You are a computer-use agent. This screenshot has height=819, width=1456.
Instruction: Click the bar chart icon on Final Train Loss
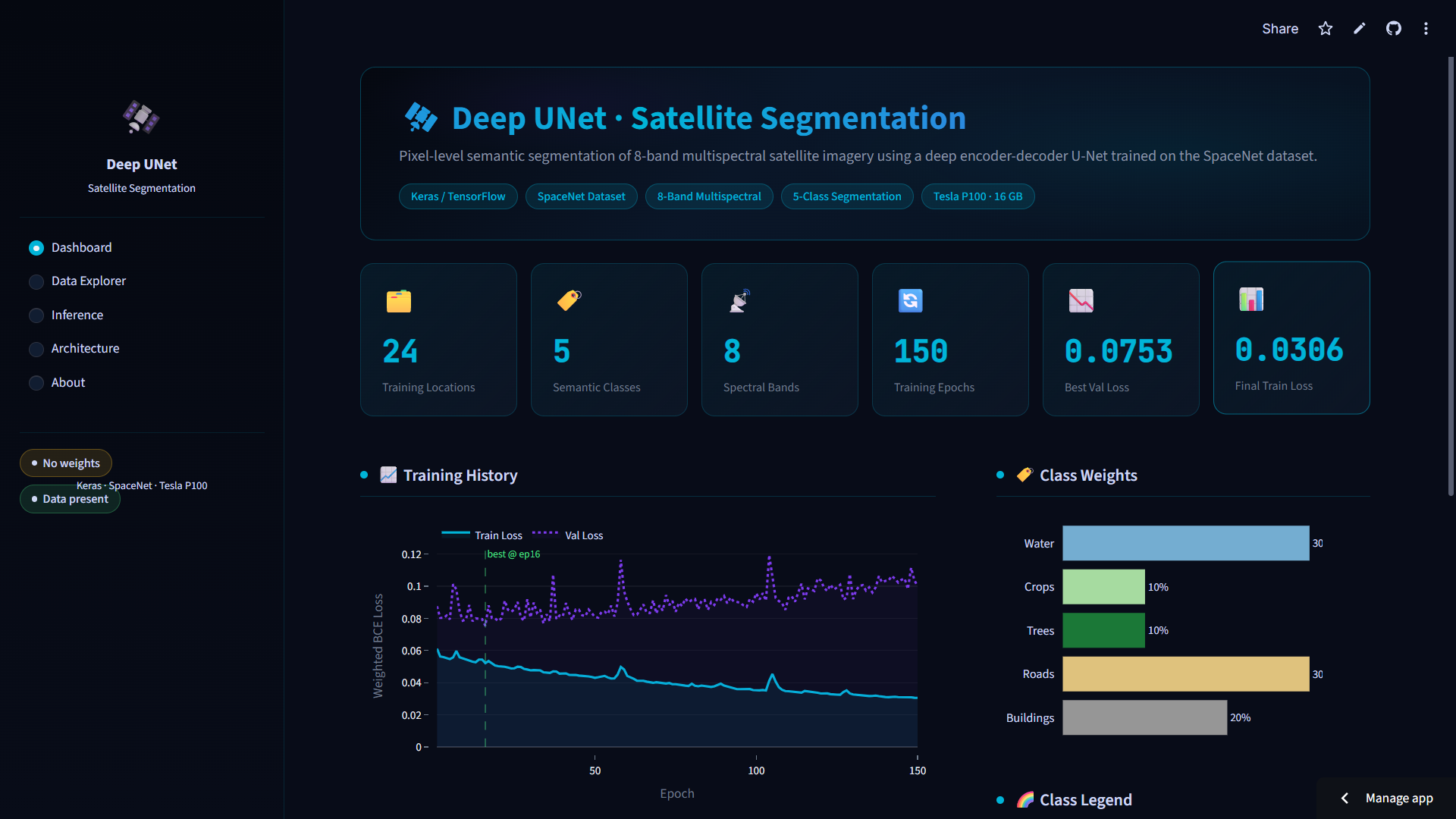[1251, 299]
